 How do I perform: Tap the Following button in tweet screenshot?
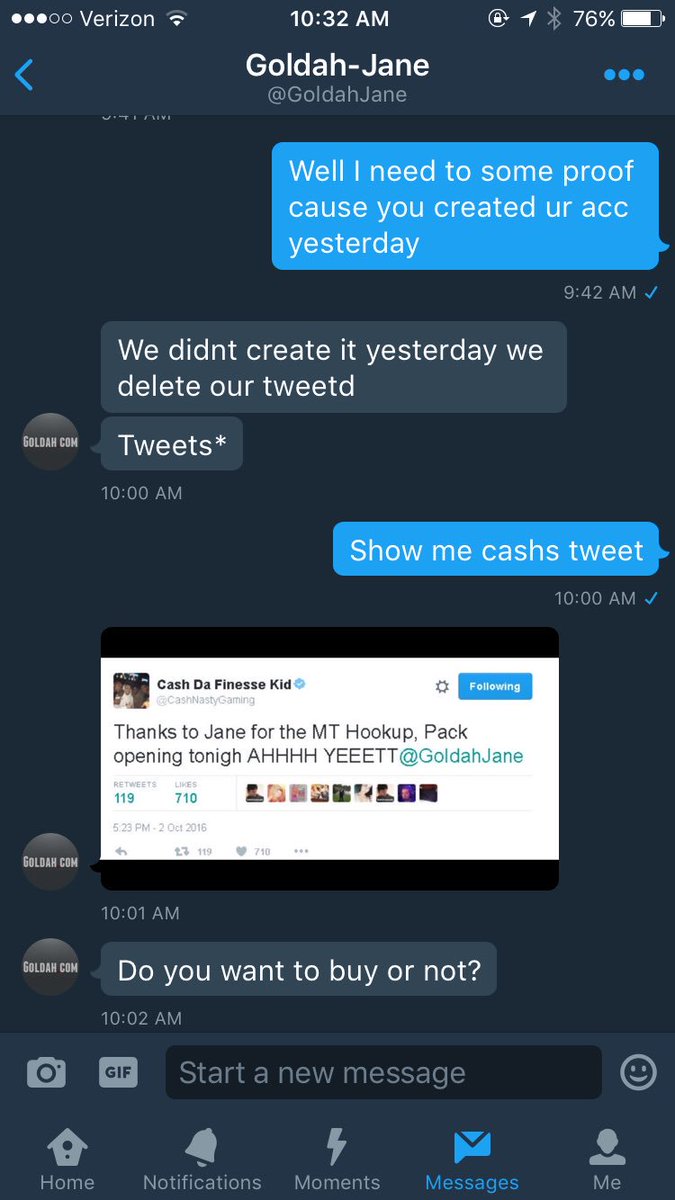495,686
